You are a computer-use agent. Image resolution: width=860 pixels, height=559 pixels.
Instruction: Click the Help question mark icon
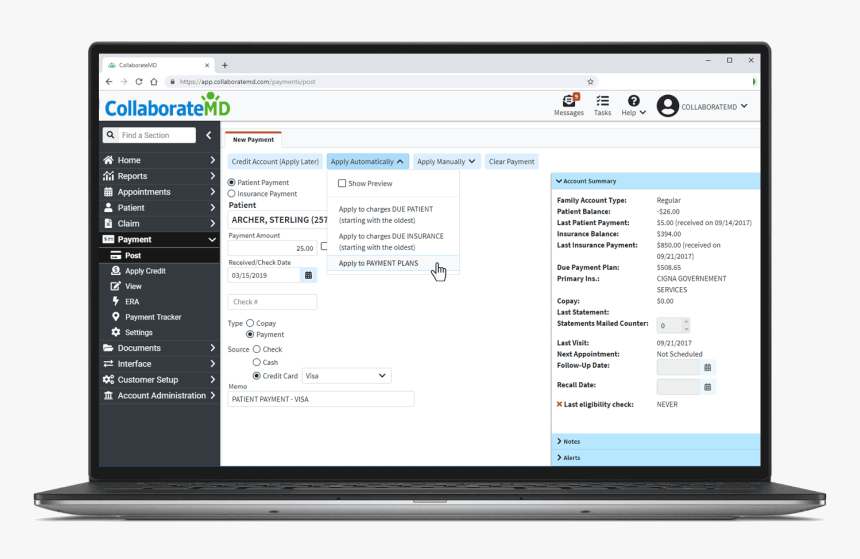(633, 101)
